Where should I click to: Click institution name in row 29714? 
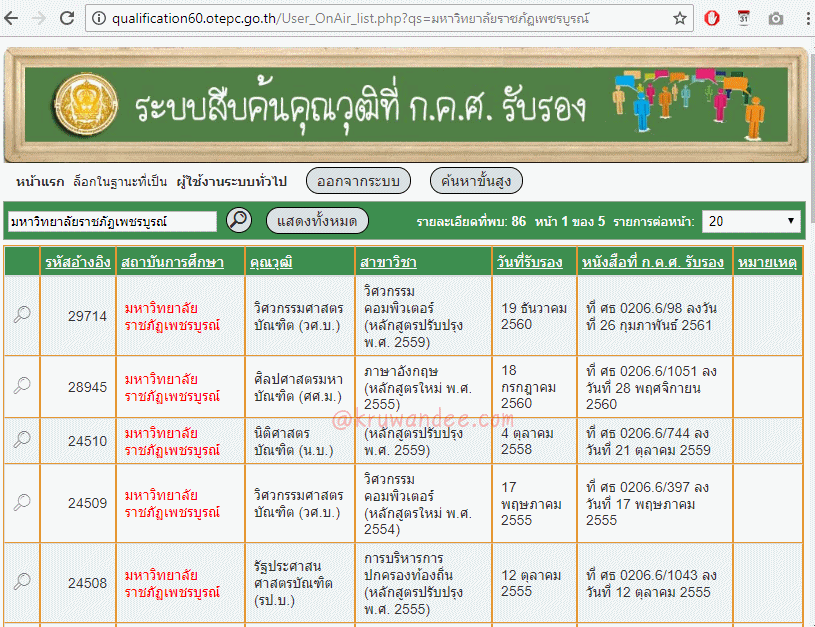(x=173, y=317)
